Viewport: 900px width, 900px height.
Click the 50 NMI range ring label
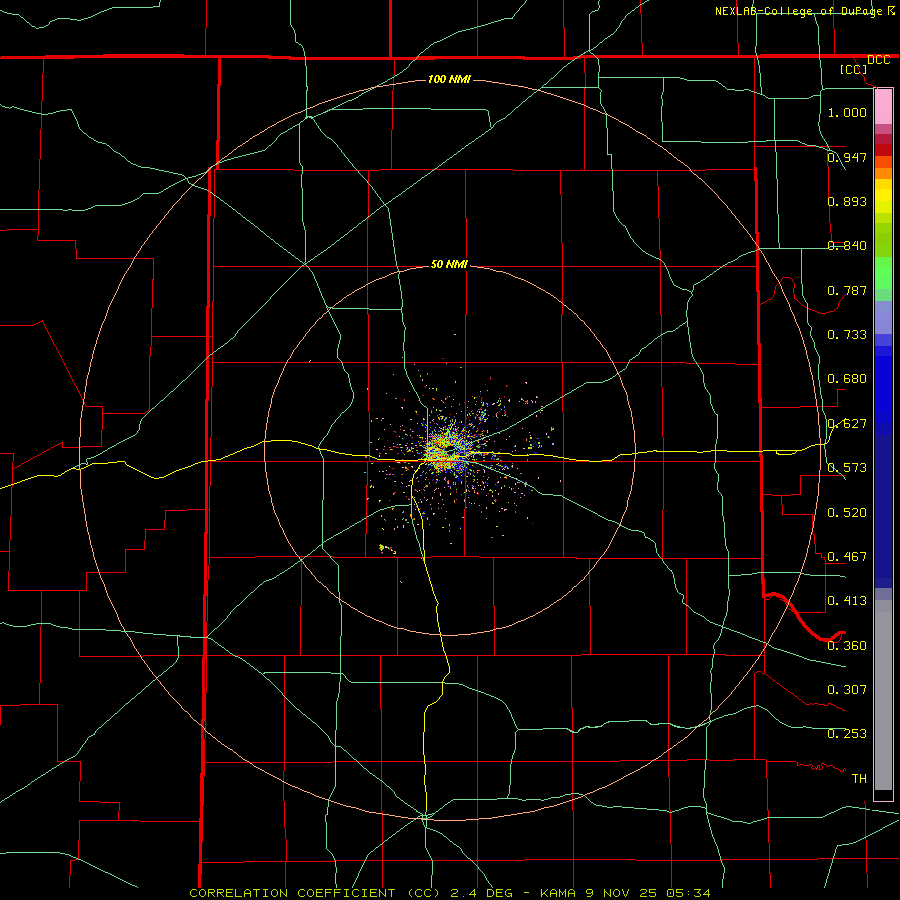[x=449, y=264]
